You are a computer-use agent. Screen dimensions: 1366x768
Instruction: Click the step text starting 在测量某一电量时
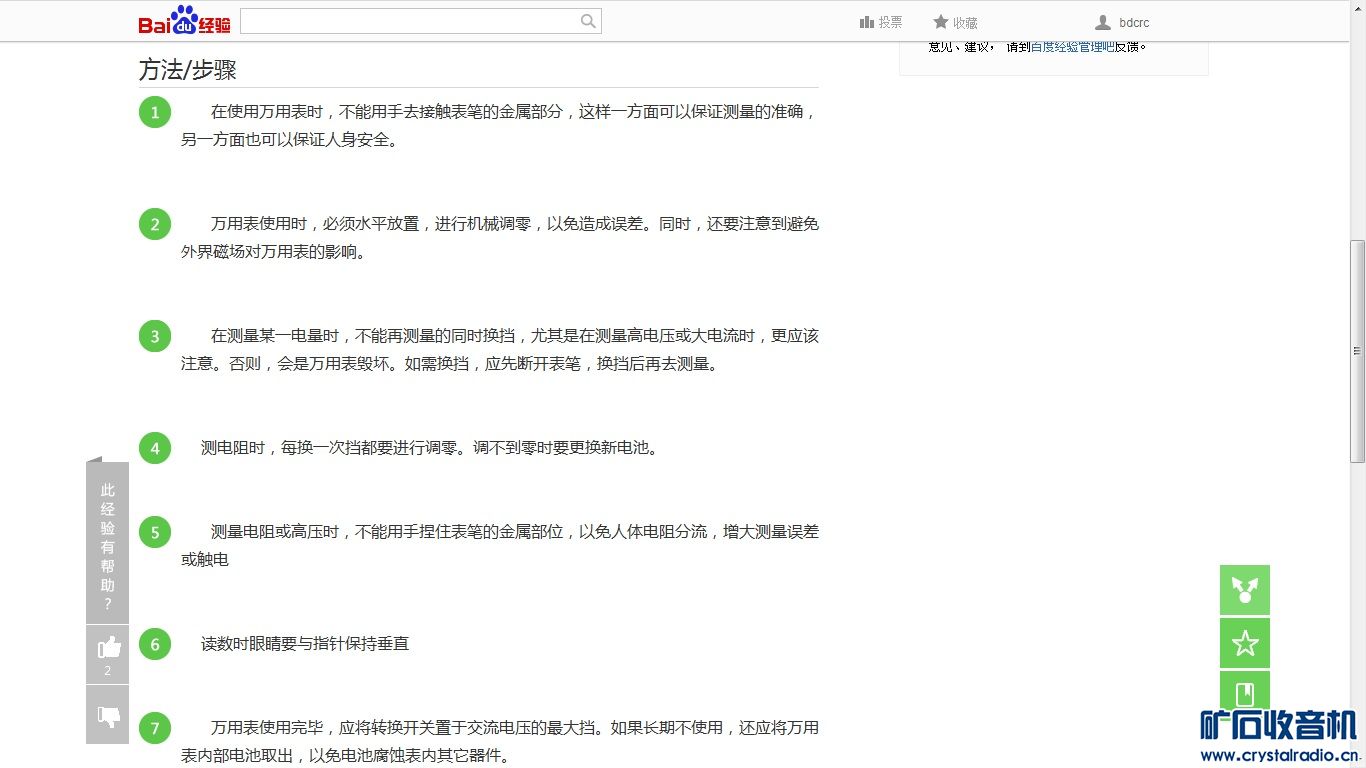click(x=500, y=350)
